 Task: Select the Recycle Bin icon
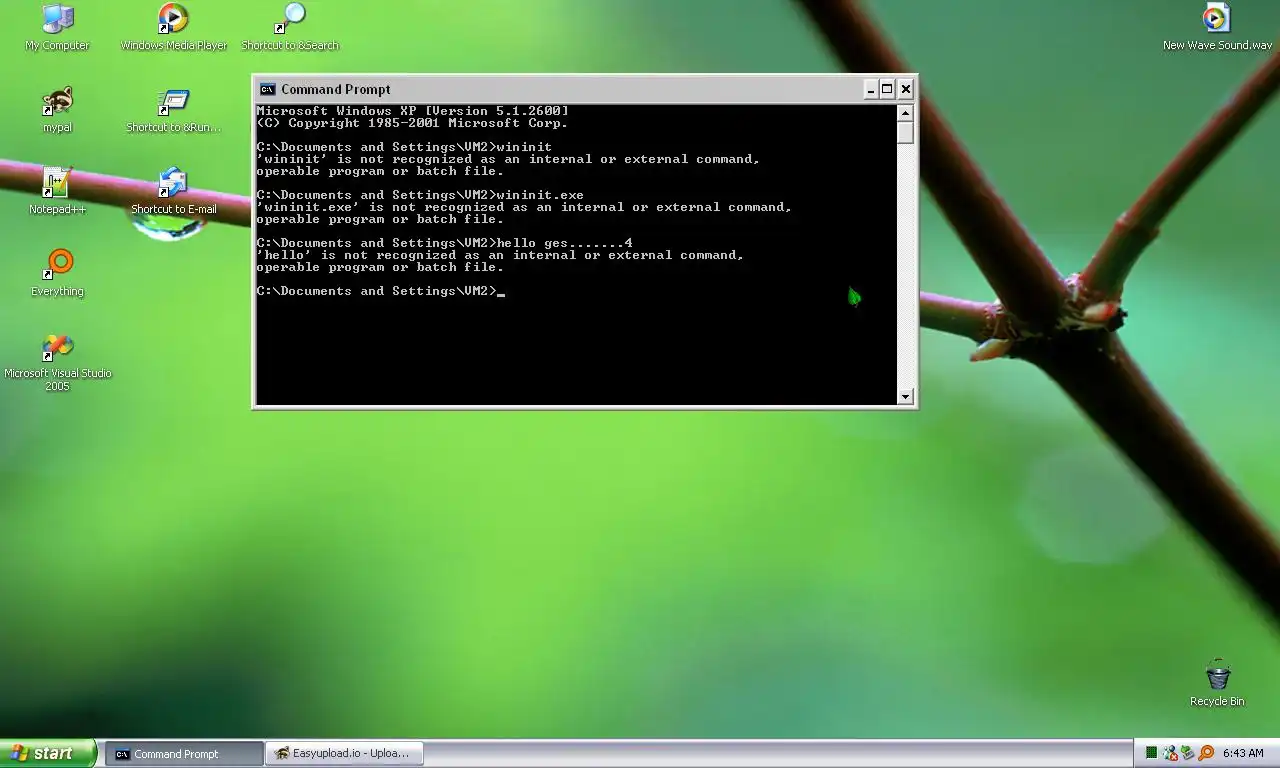pos(1217,683)
